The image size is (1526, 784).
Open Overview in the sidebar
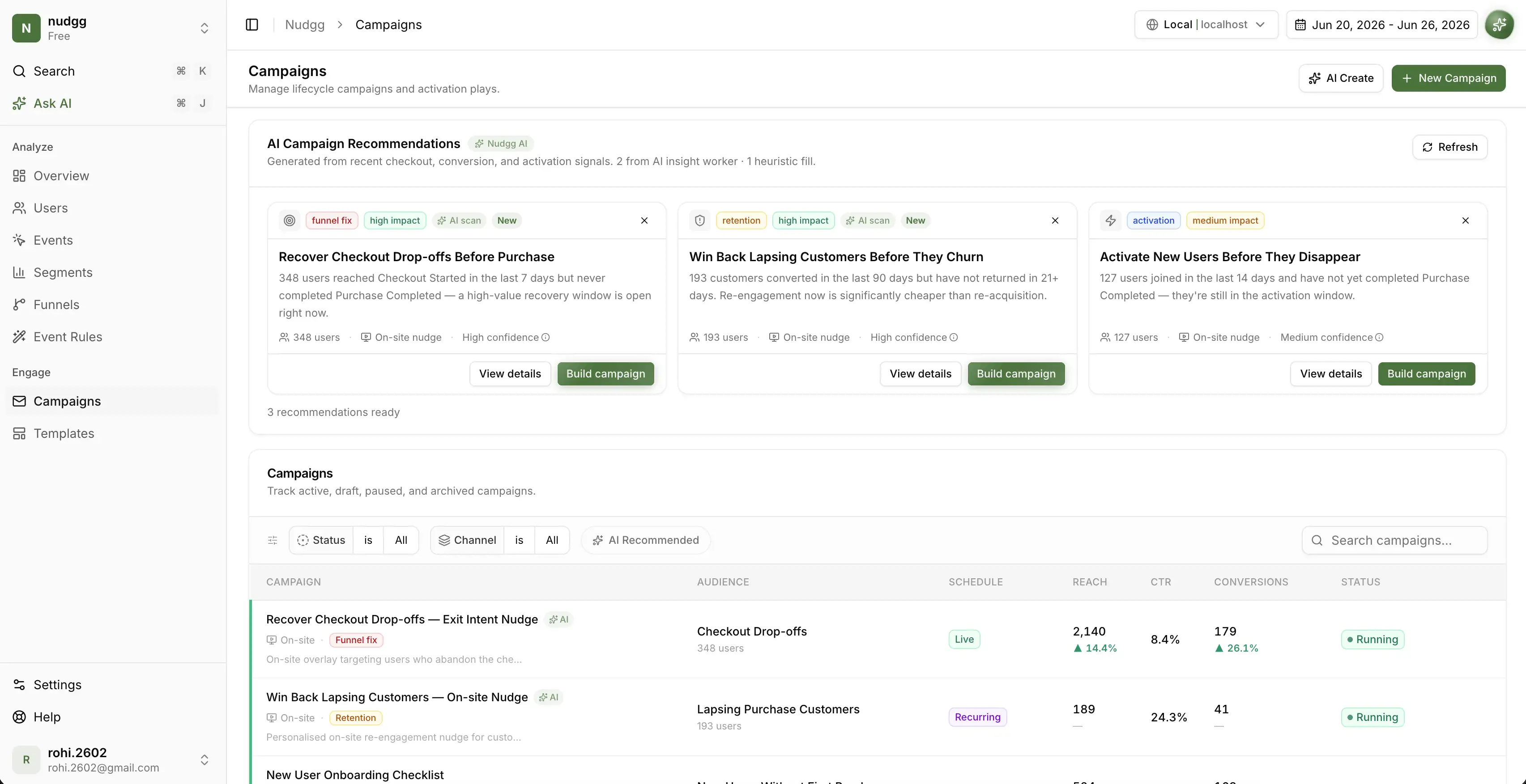tap(113, 176)
